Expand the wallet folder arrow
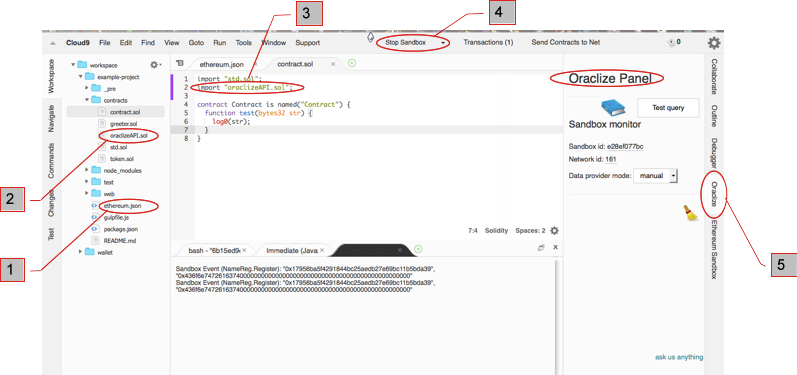797x375 pixels. 80,252
